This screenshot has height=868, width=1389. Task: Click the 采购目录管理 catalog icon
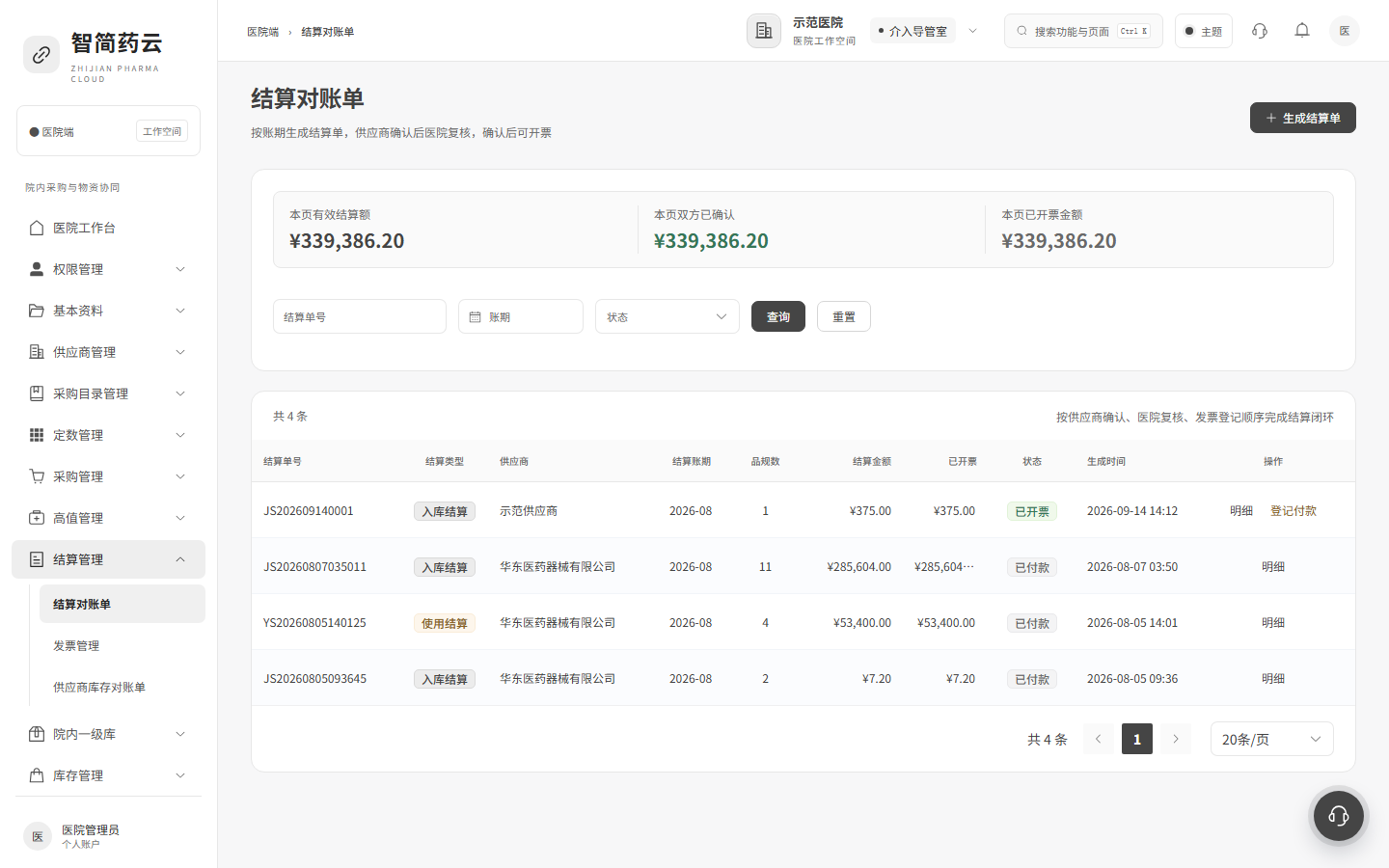(37, 393)
